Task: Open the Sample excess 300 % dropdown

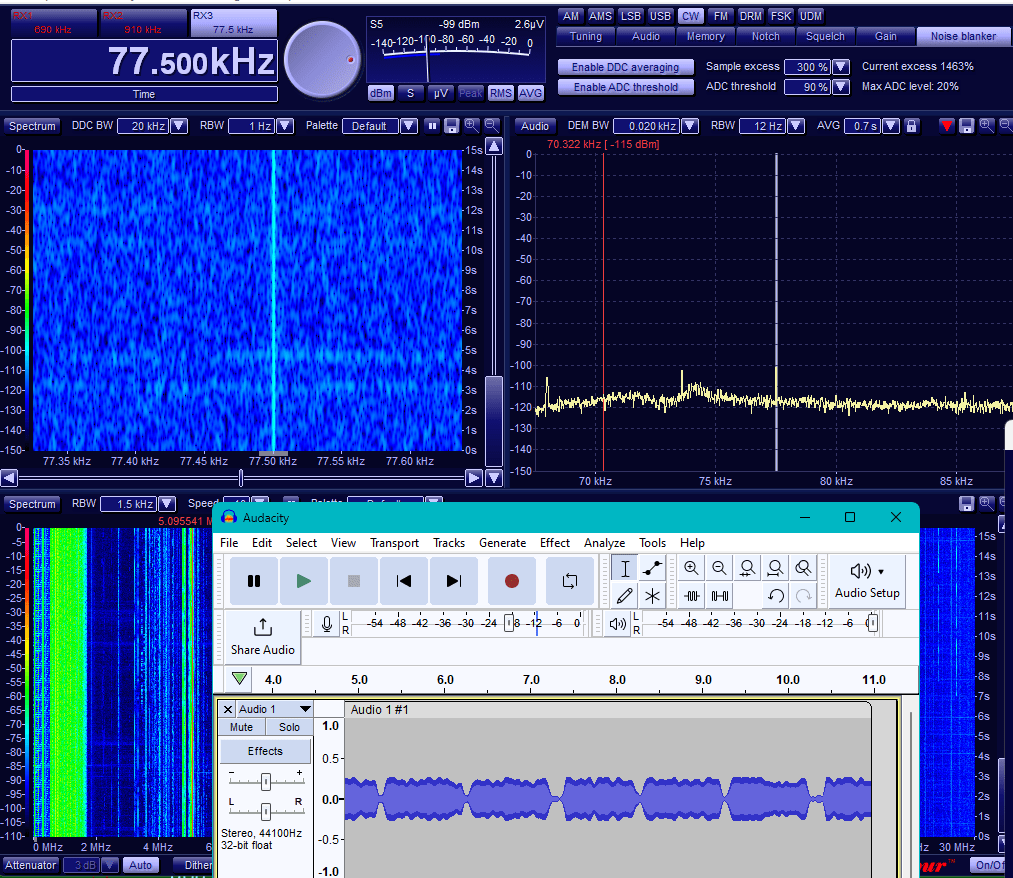Action: pos(841,67)
